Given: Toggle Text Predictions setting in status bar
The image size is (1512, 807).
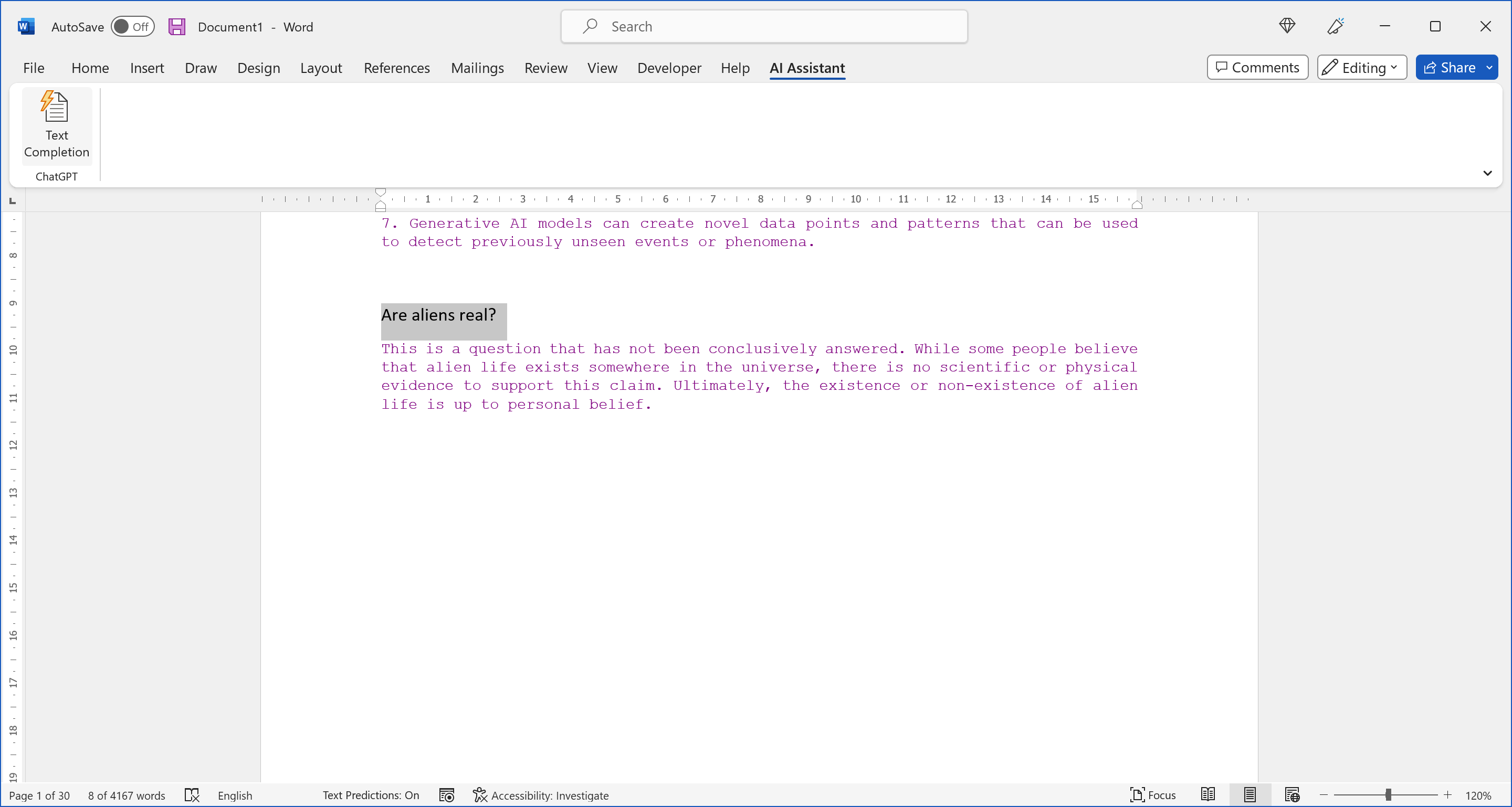Looking at the screenshot, I should point(370,795).
